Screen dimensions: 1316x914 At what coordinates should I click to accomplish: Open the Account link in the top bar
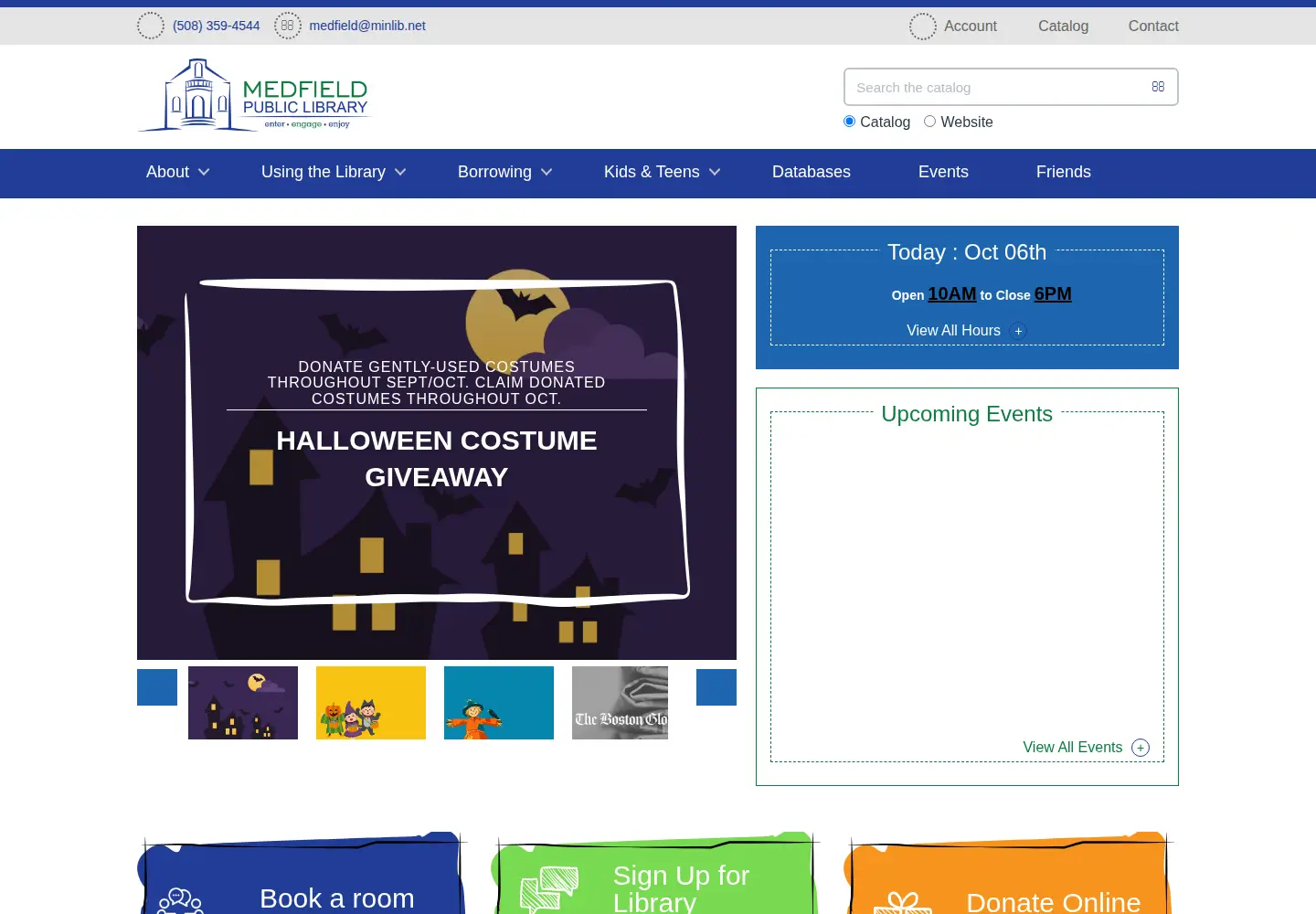click(x=971, y=27)
